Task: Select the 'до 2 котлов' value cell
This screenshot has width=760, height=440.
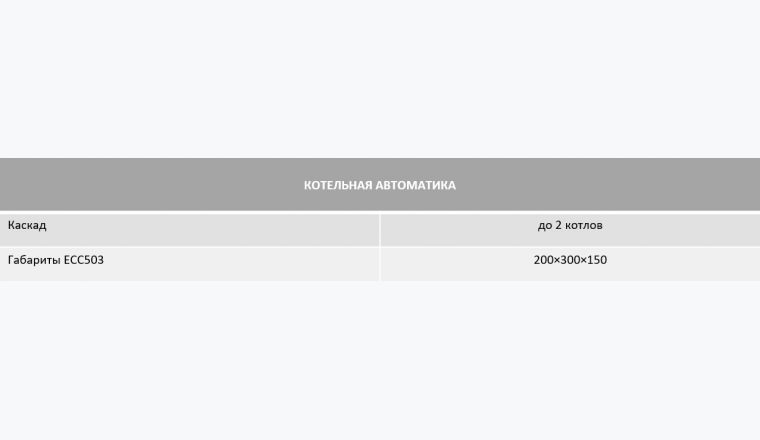Action: coord(570,229)
